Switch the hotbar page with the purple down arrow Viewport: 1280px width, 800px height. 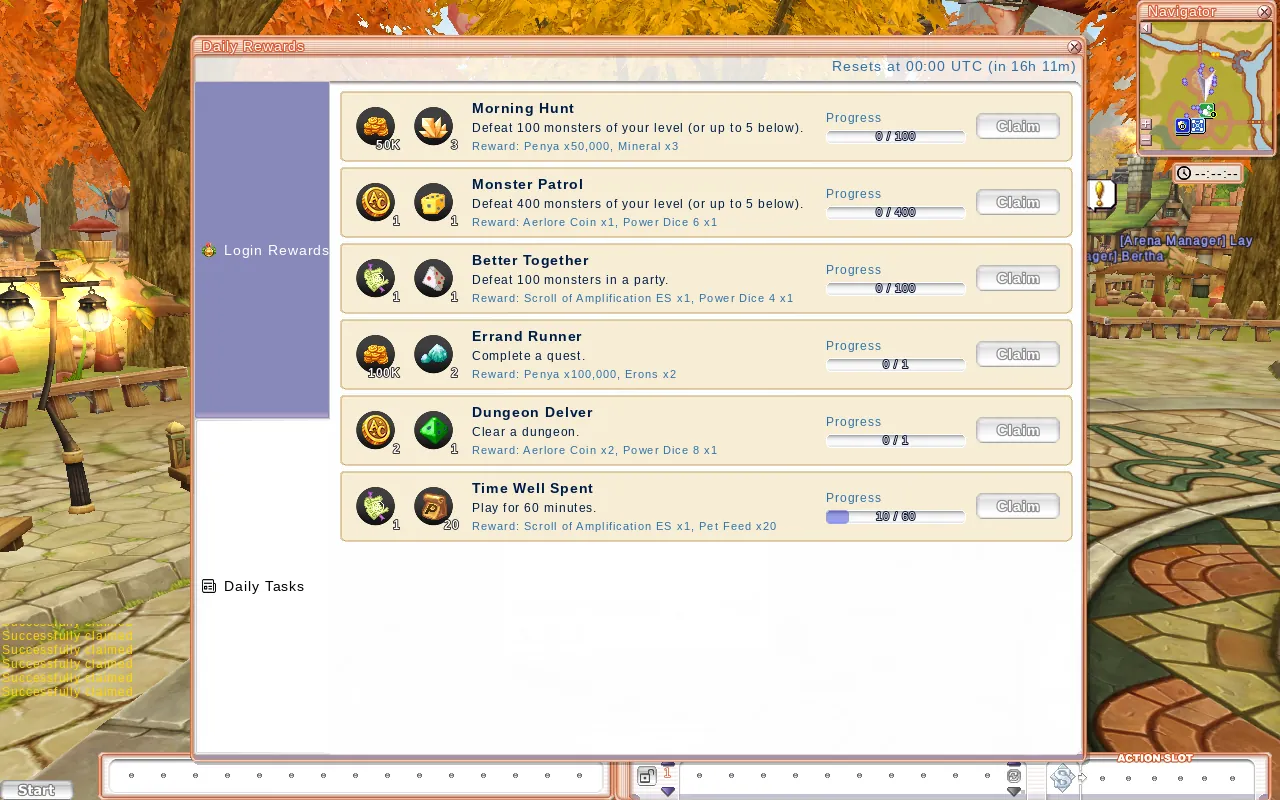tap(668, 792)
